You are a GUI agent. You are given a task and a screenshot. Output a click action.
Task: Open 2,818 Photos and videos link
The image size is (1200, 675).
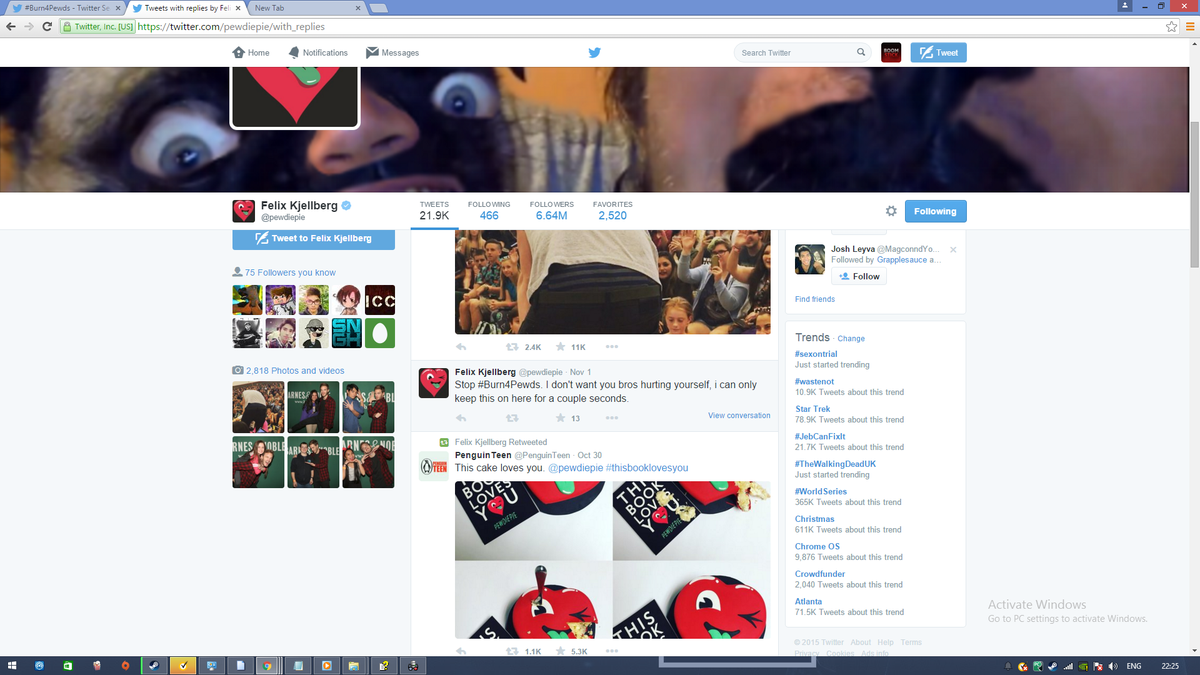(x=295, y=370)
